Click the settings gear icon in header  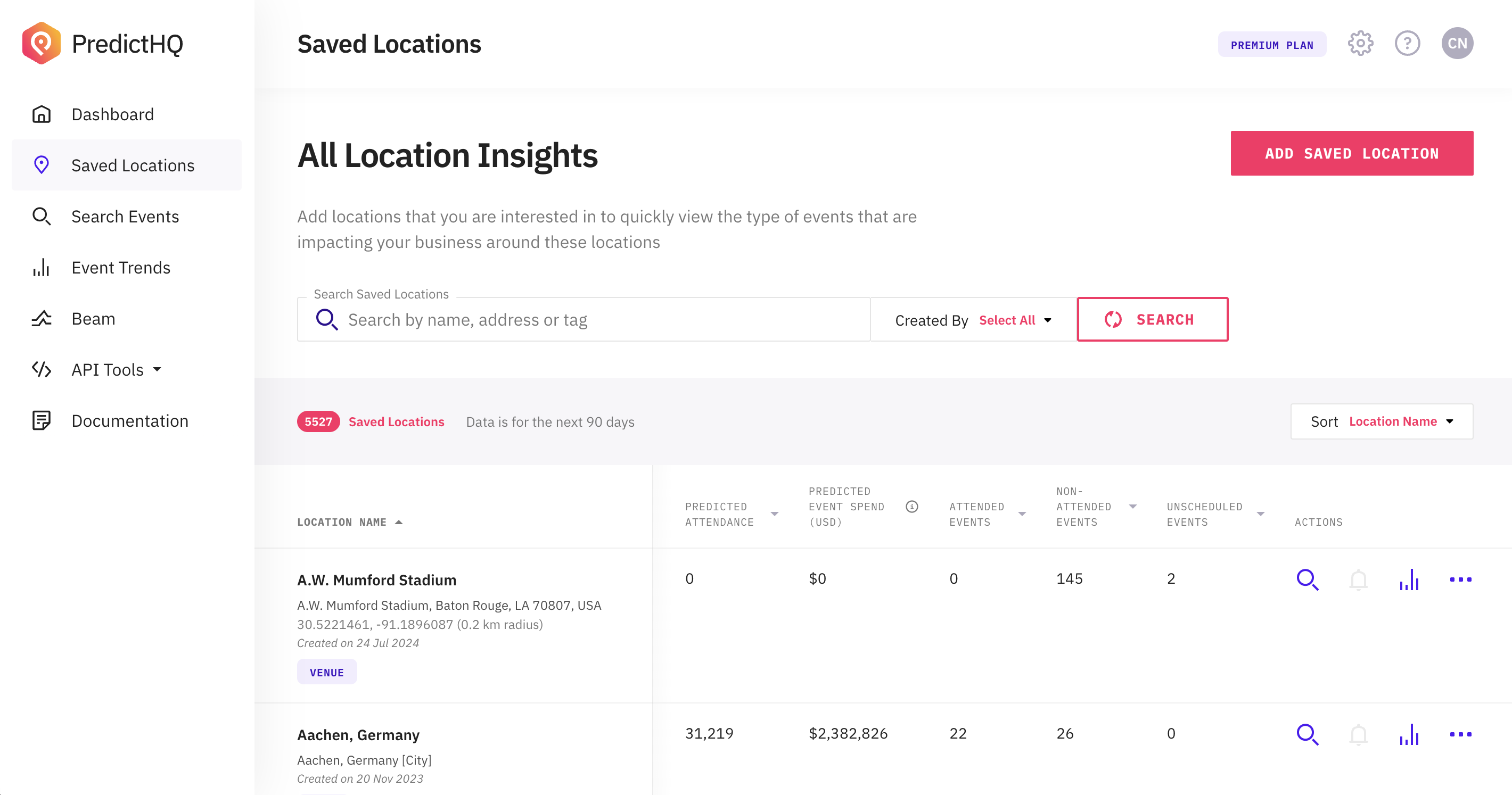pyautogui.click(x=1360, y=44)
